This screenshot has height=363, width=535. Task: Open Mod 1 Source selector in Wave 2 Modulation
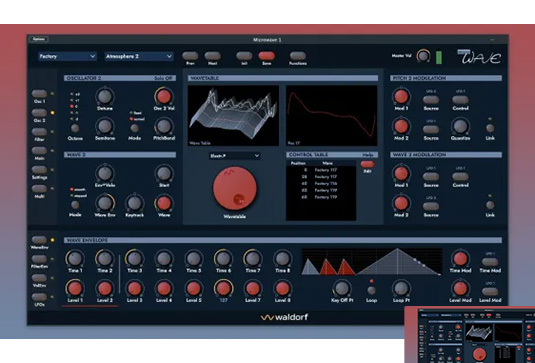click(x=431, y=176)
